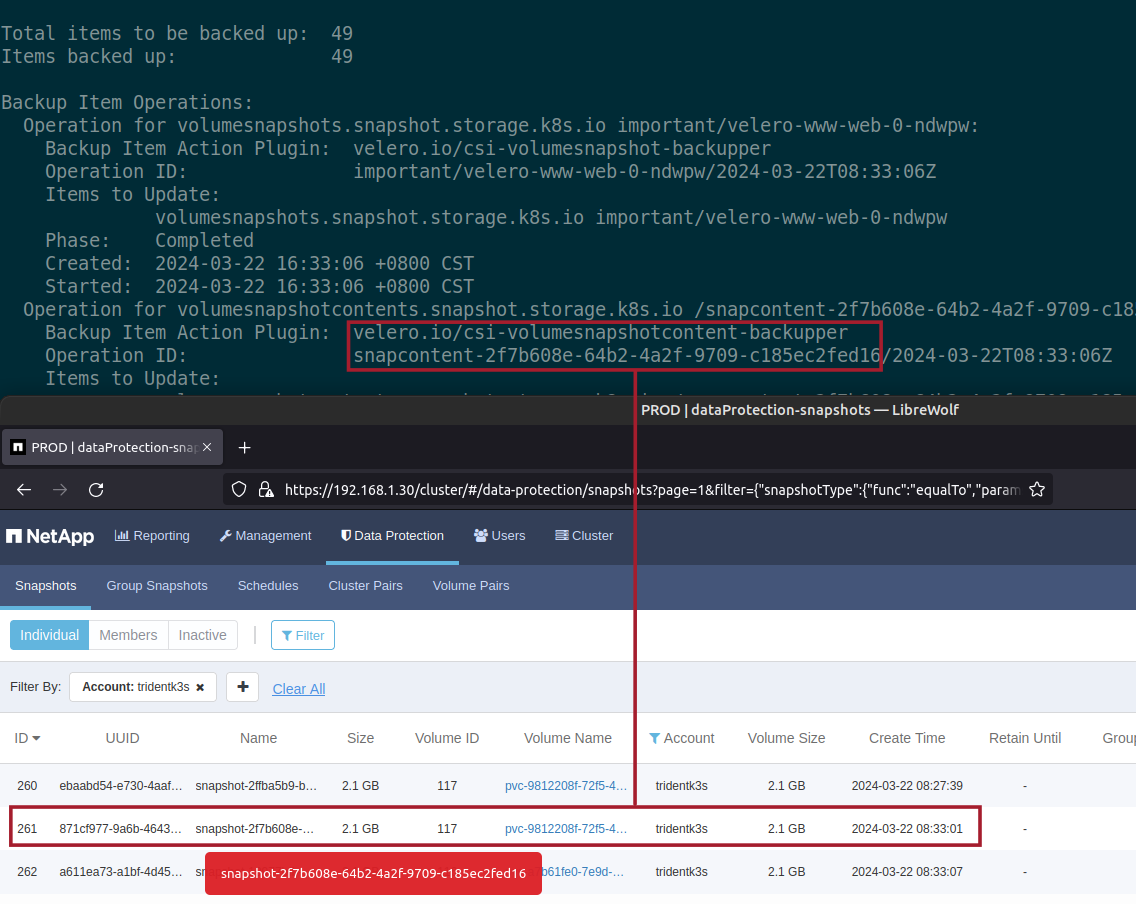Switch to Volume Pairs tab
The height and width of the screenshot is (904, 1136).
coord(471,585)
